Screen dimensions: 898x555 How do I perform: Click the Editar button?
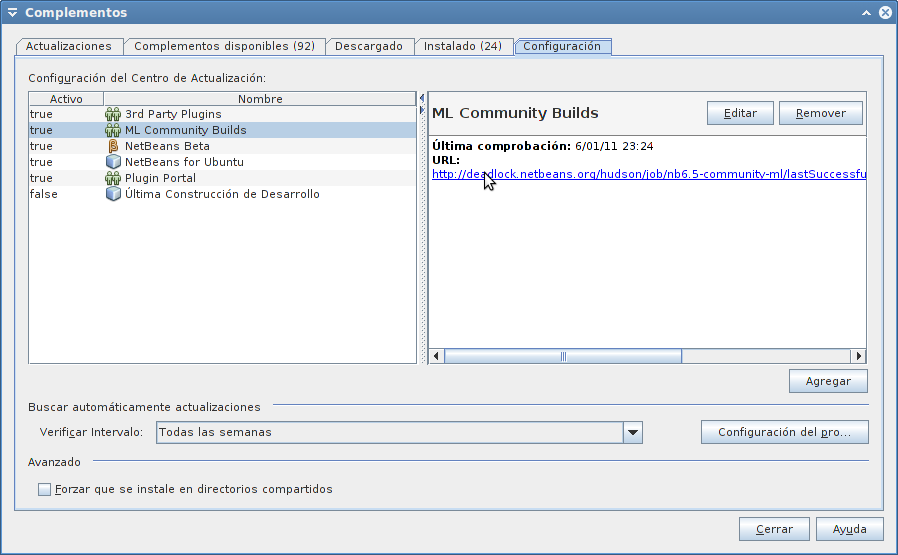tap(740, 113)
